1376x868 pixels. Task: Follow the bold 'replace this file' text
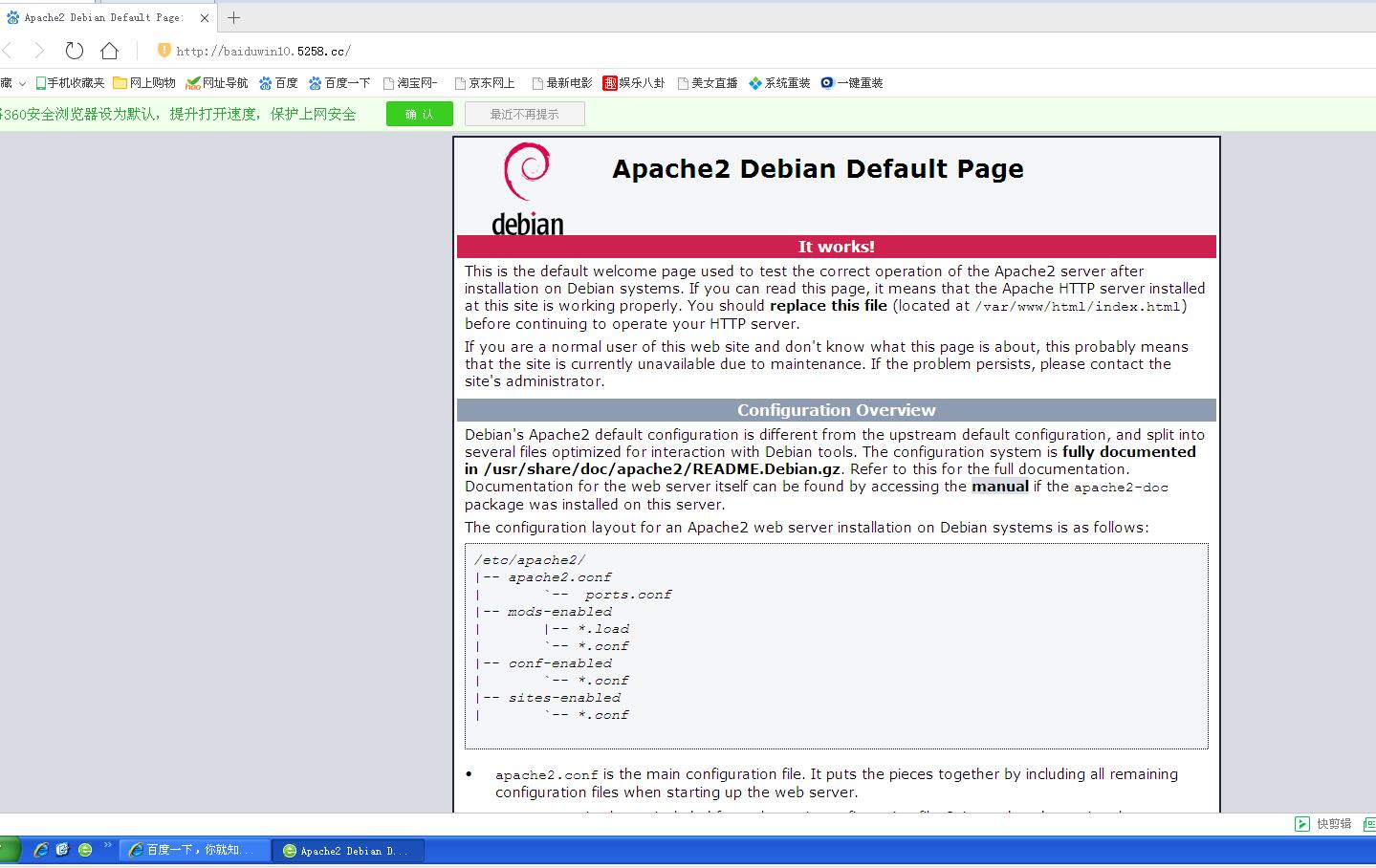[828, 306]
